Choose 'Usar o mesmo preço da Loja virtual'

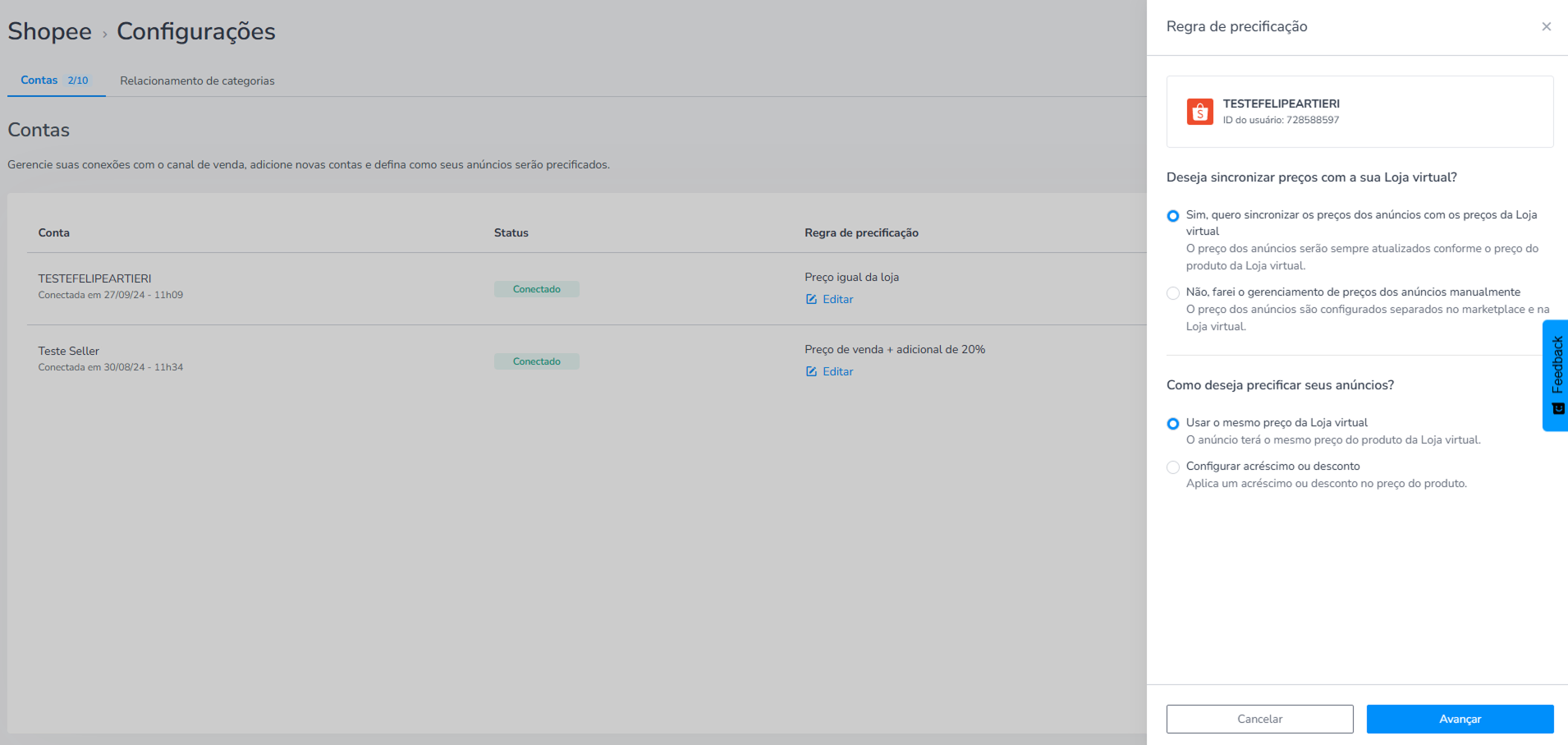(1173, 424)
